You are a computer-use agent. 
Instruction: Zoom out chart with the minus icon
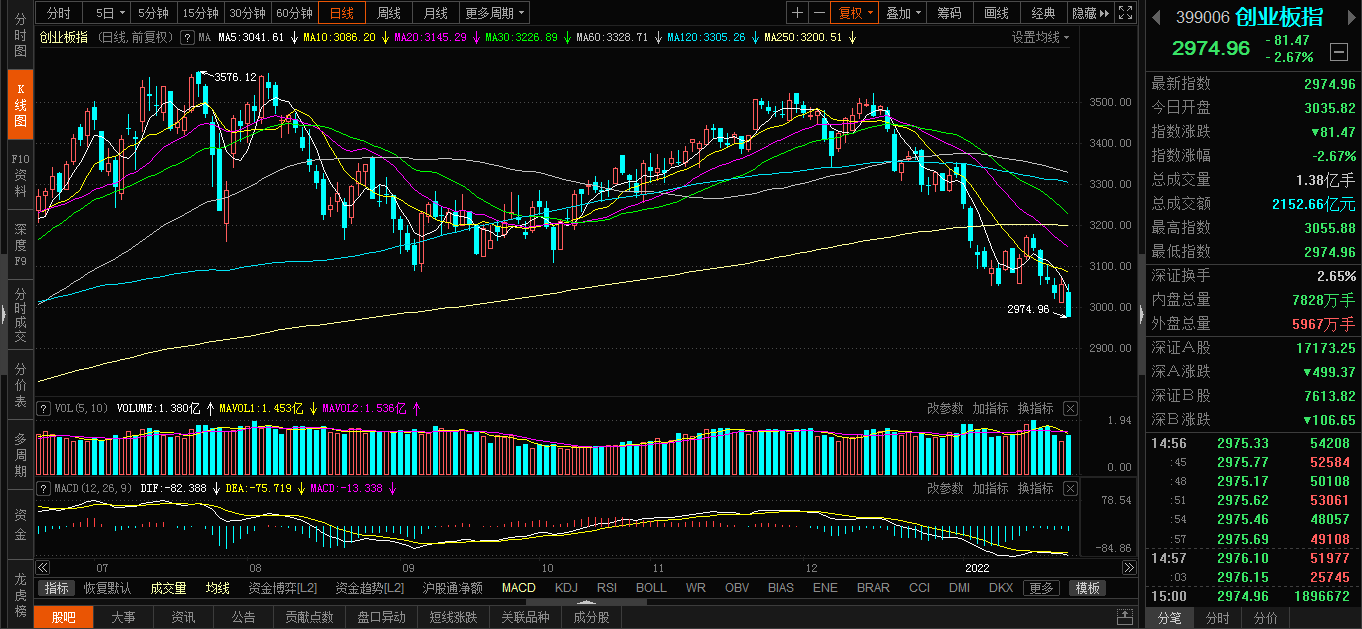tap(820, 13)
